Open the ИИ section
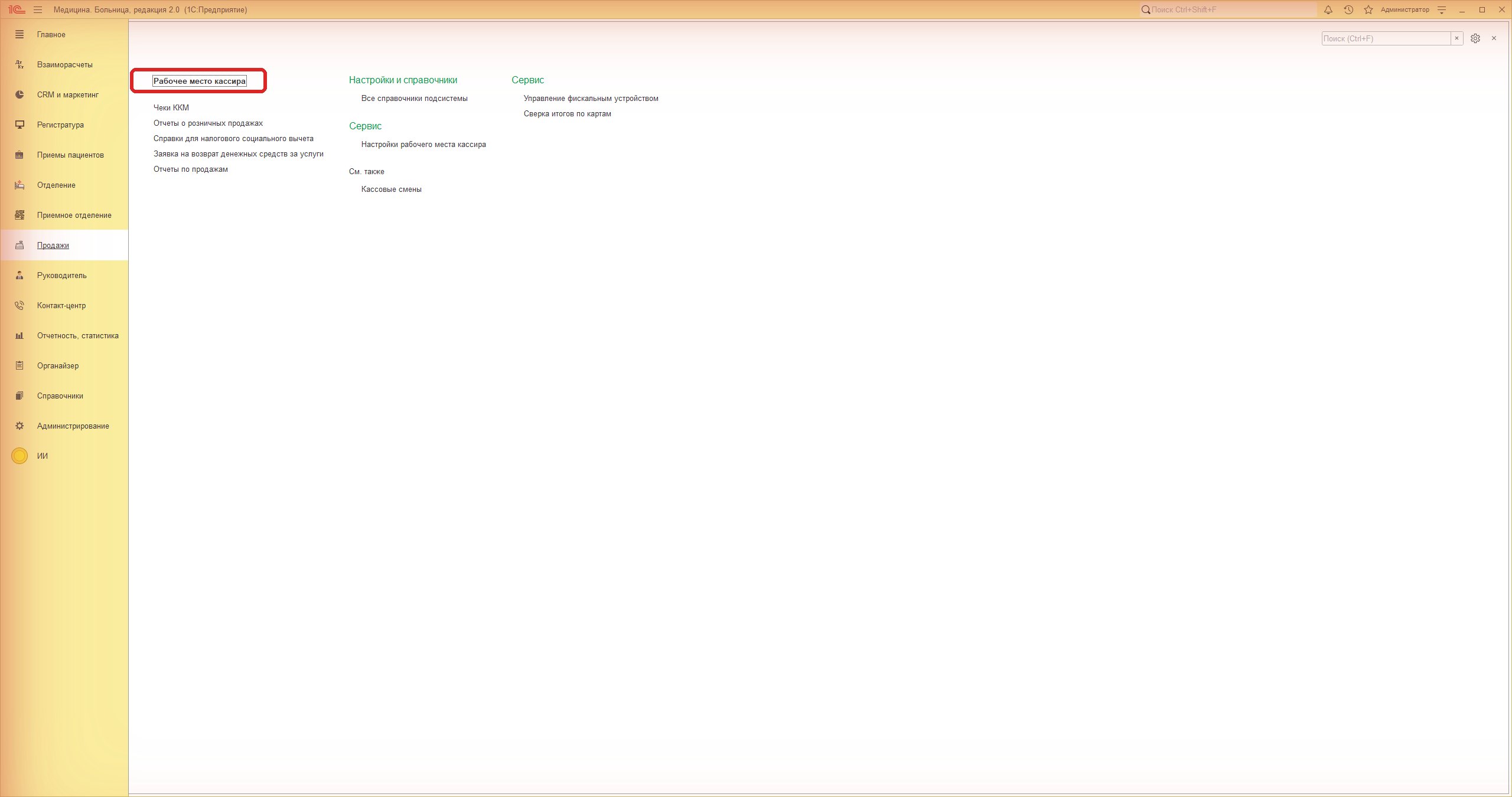This screenshot has width=1512, height=797. [64, 456]
